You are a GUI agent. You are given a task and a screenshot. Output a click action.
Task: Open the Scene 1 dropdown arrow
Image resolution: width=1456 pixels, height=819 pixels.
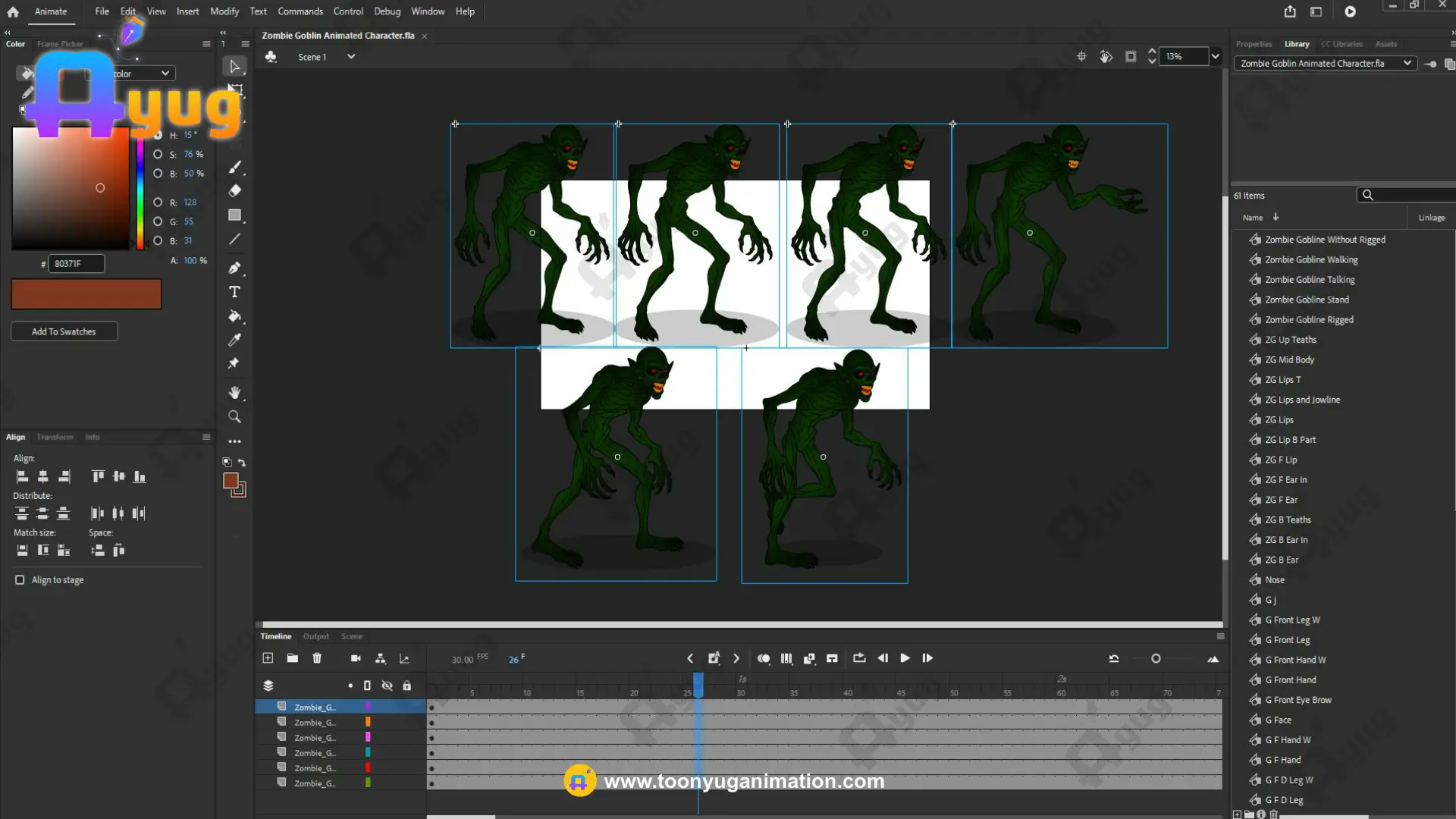(x=351, y=56)
